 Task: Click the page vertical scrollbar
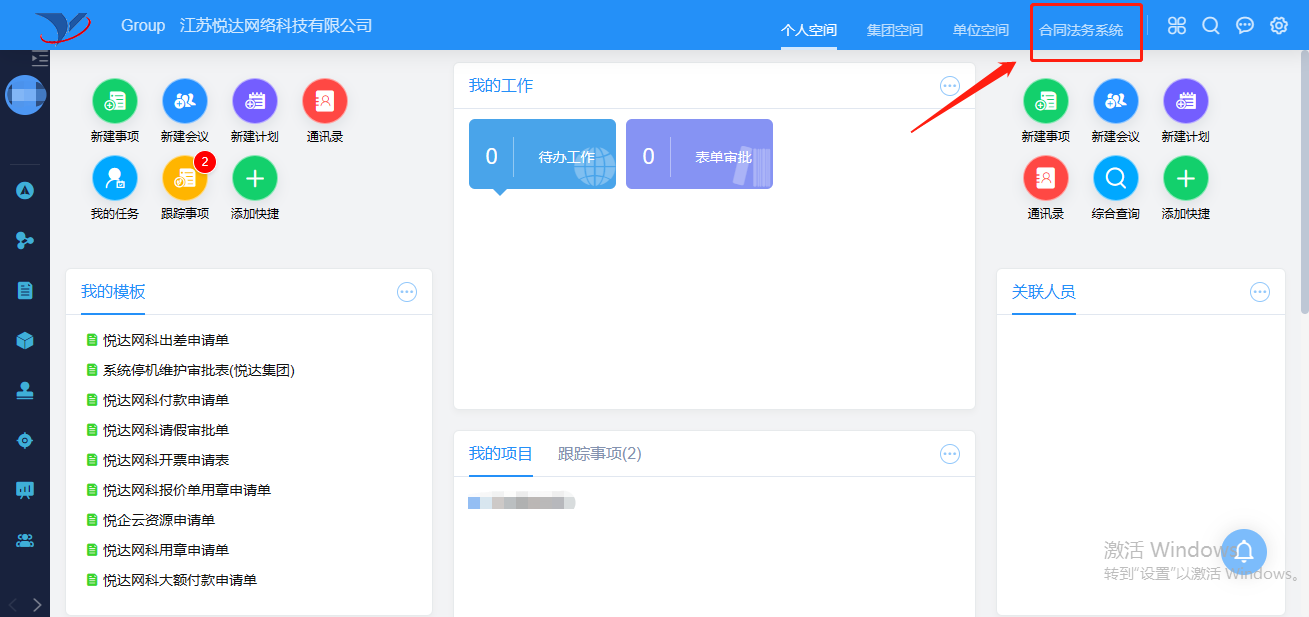point(1303,200)
